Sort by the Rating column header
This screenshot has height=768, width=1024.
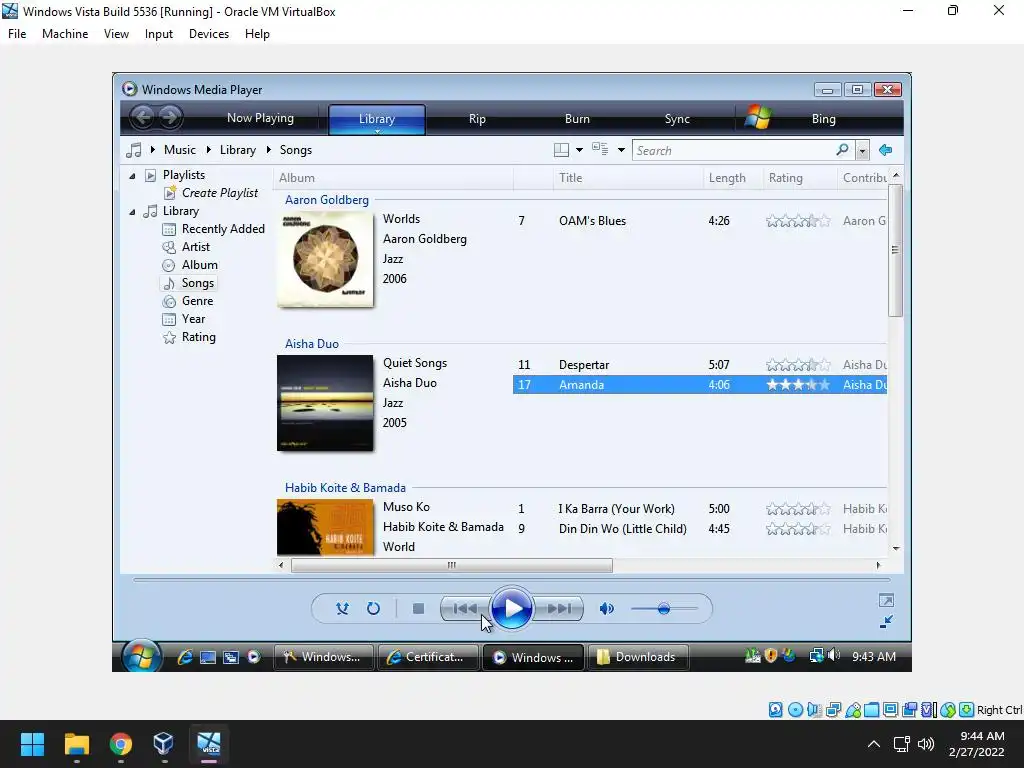pos(786,178)
